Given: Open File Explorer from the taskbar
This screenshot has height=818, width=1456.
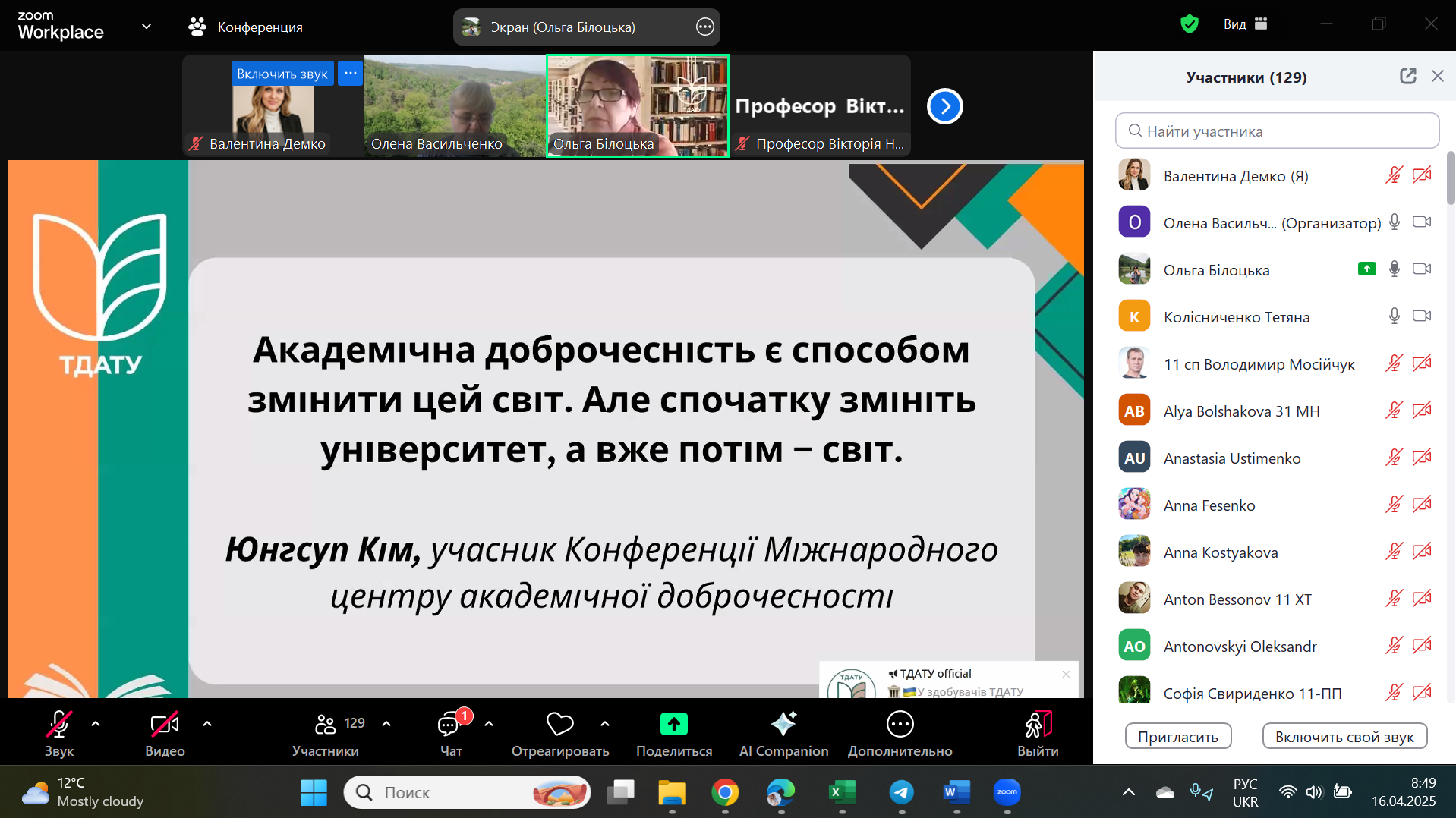Looking at the screenshot, I should click(672, 793).
